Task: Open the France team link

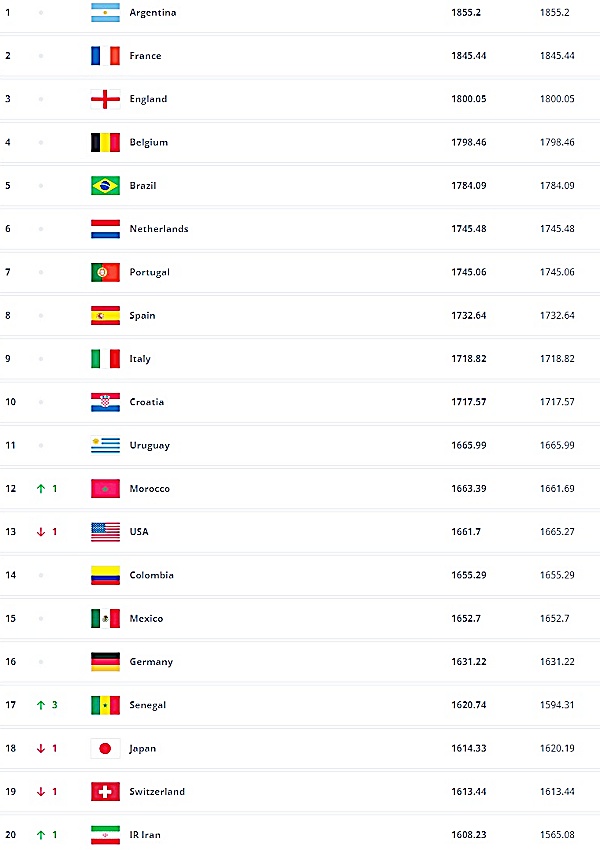Action: [x=145, y=55]
